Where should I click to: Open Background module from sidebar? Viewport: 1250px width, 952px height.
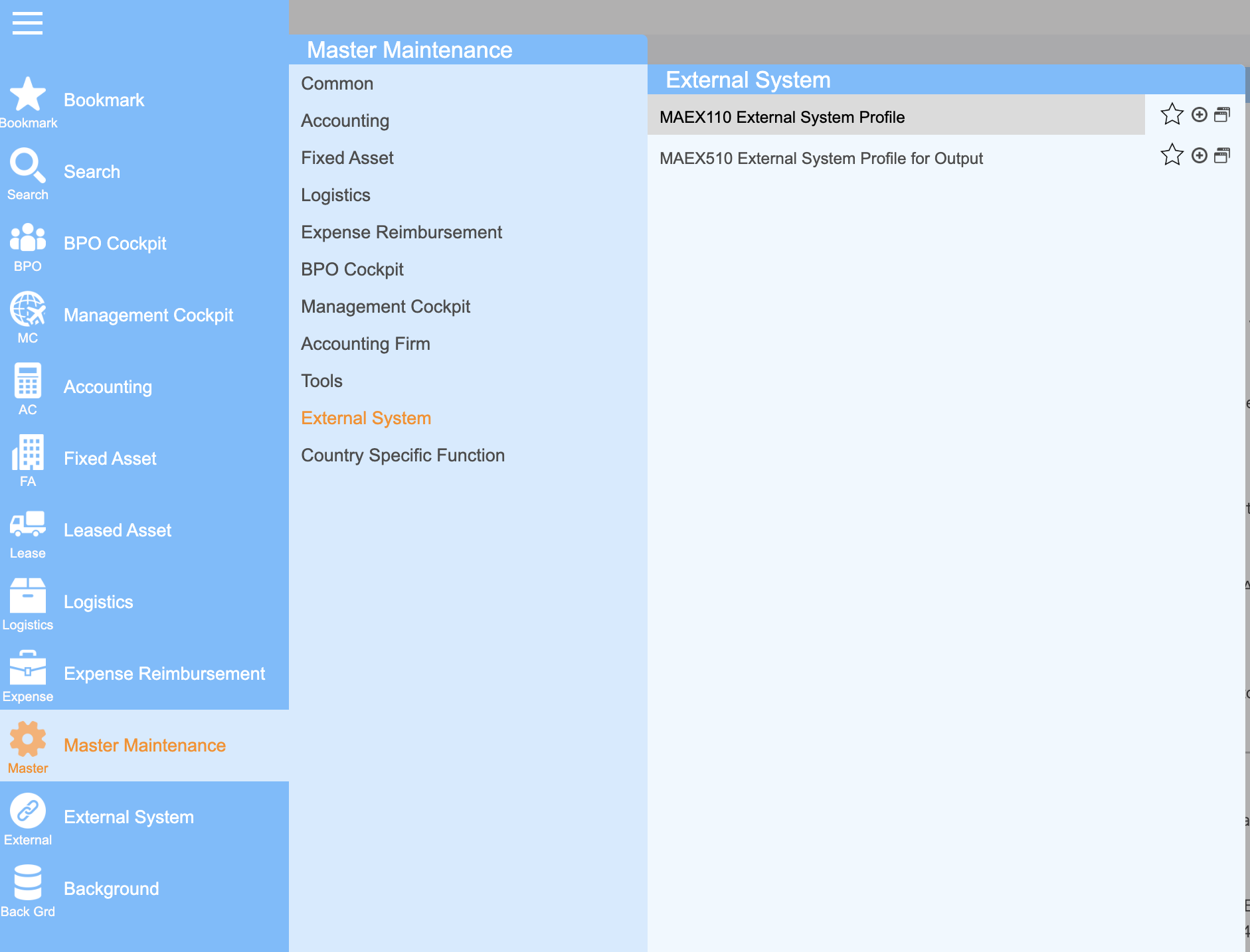tap(112, 889)
